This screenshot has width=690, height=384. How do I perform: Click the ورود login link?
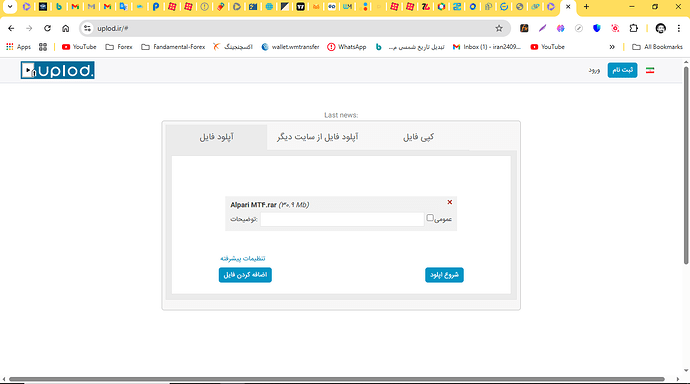click(594, 70)
